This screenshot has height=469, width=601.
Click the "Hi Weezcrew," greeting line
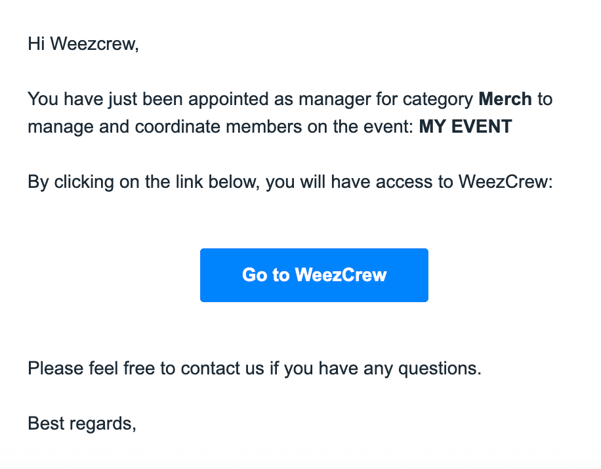tap(83, 44)
